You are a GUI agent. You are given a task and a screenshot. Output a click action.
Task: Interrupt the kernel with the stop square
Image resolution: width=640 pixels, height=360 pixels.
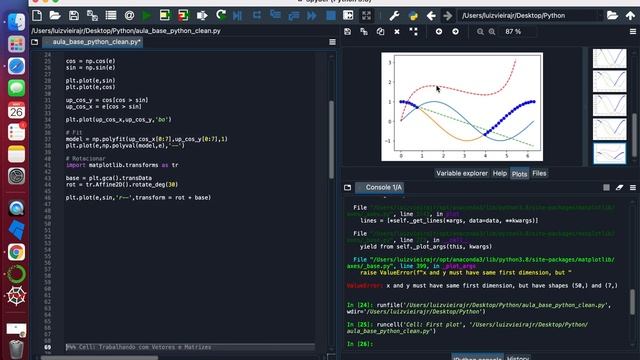(x=606, y=187)
